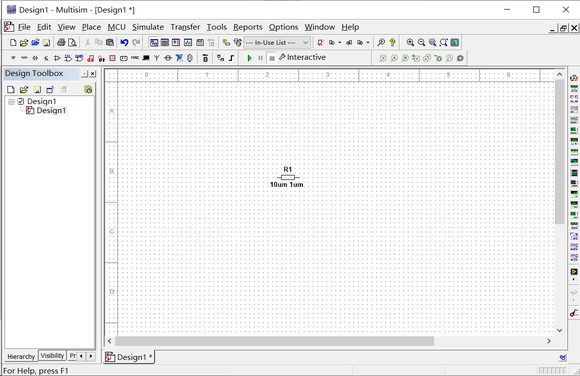The image size is (580, 376).
Task: Place a Transistor component
Action: click(x=46, y=58)
